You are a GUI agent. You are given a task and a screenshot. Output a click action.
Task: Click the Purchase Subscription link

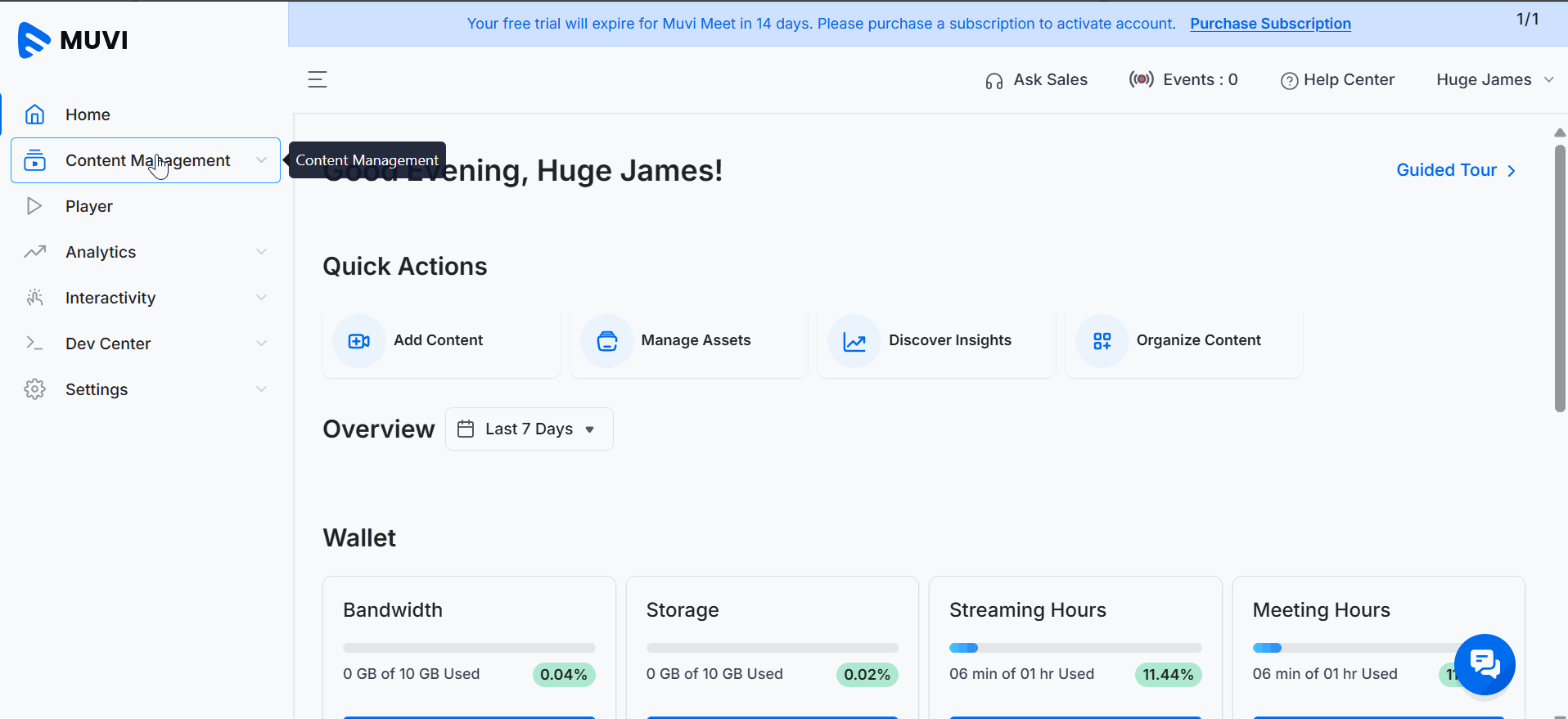coord(1270,24)
